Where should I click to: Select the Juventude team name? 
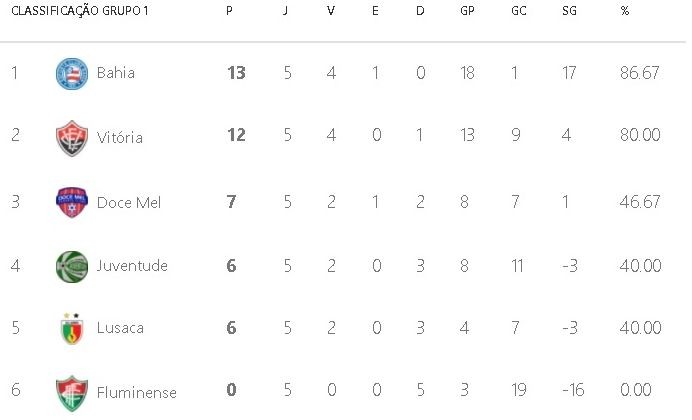(132, 266)
